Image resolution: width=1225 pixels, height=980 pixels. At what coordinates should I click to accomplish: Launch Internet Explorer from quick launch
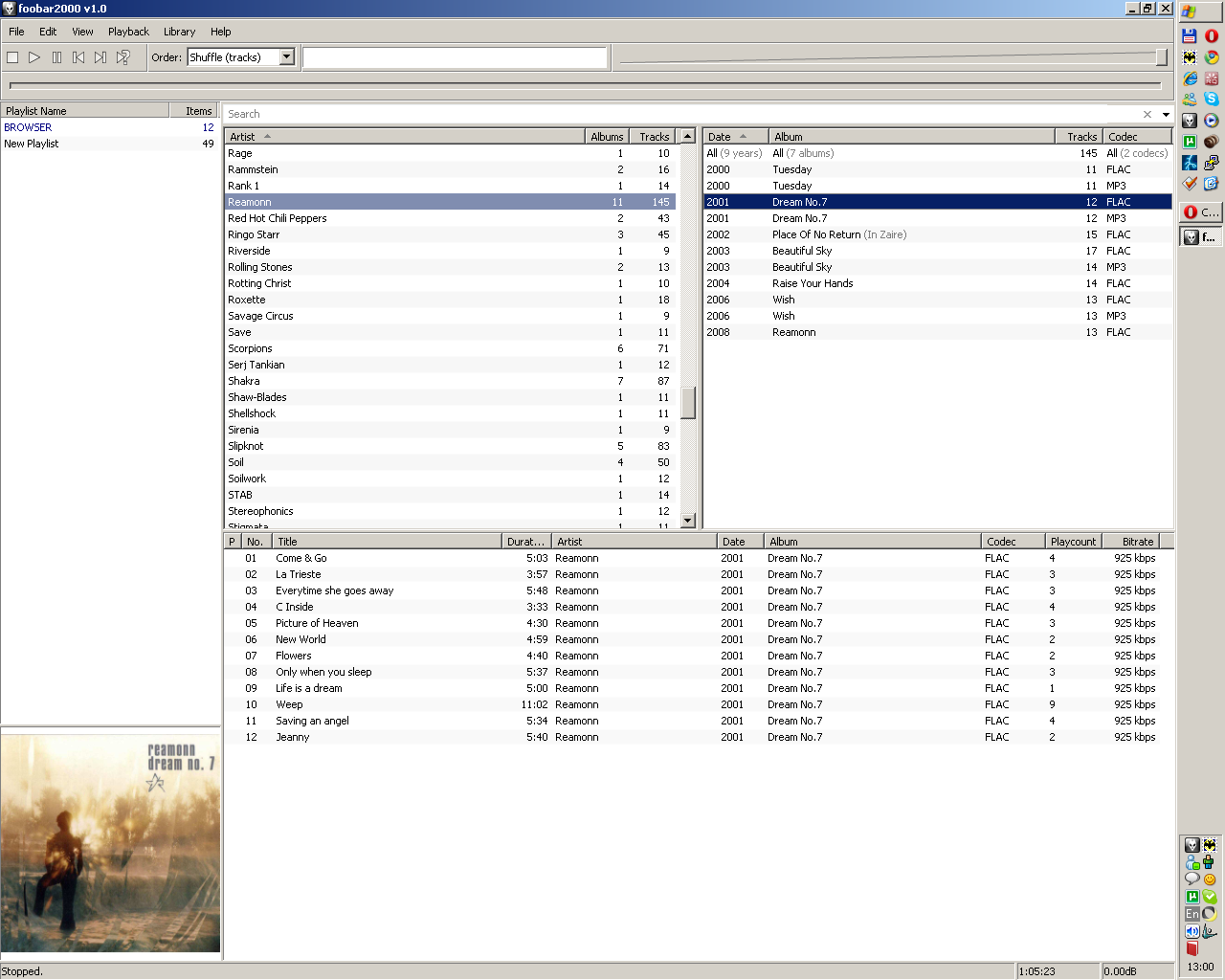(1190, 78)
